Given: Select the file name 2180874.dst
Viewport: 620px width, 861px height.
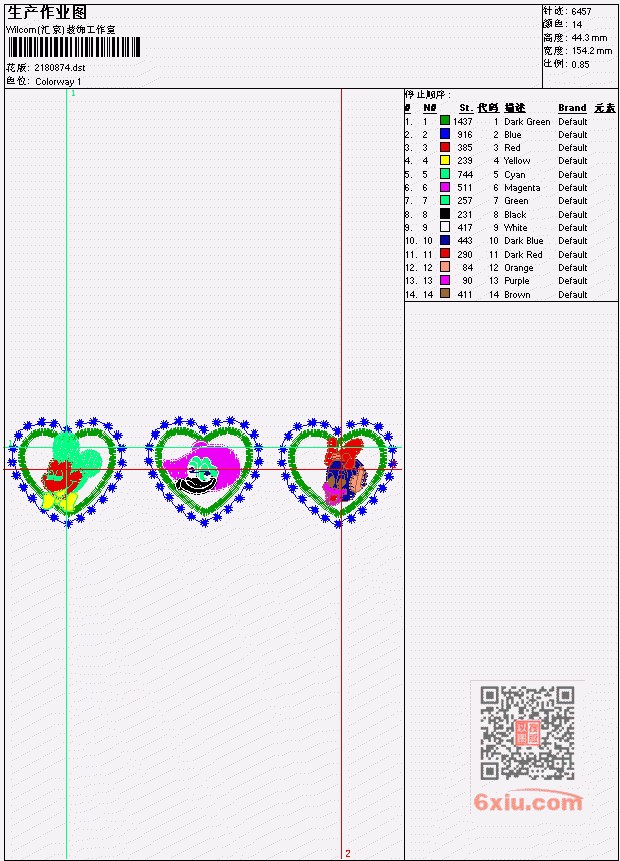Looking at the screenshot, I should coord(59,68).
